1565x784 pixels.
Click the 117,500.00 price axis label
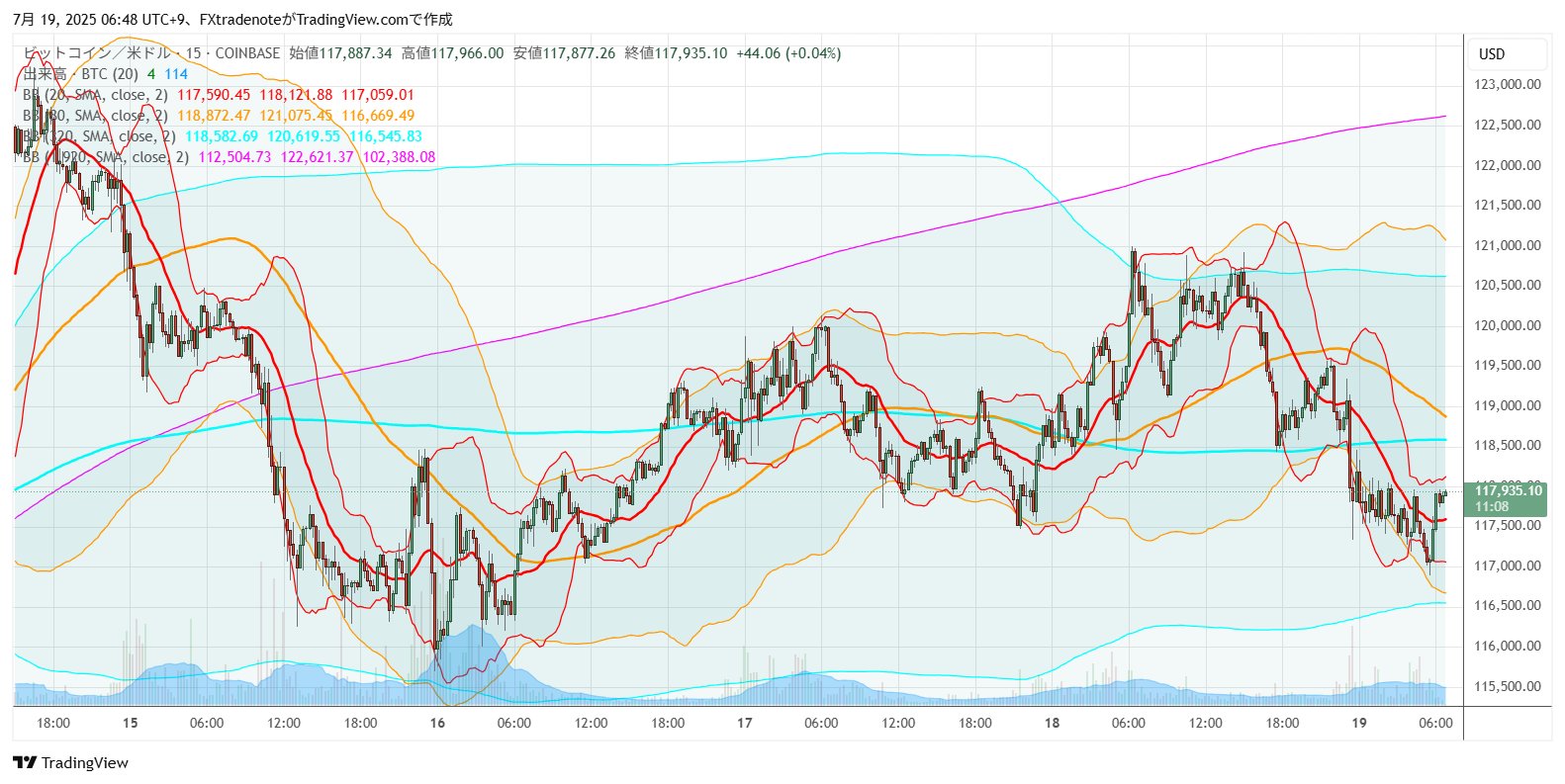click(1508, 525)
